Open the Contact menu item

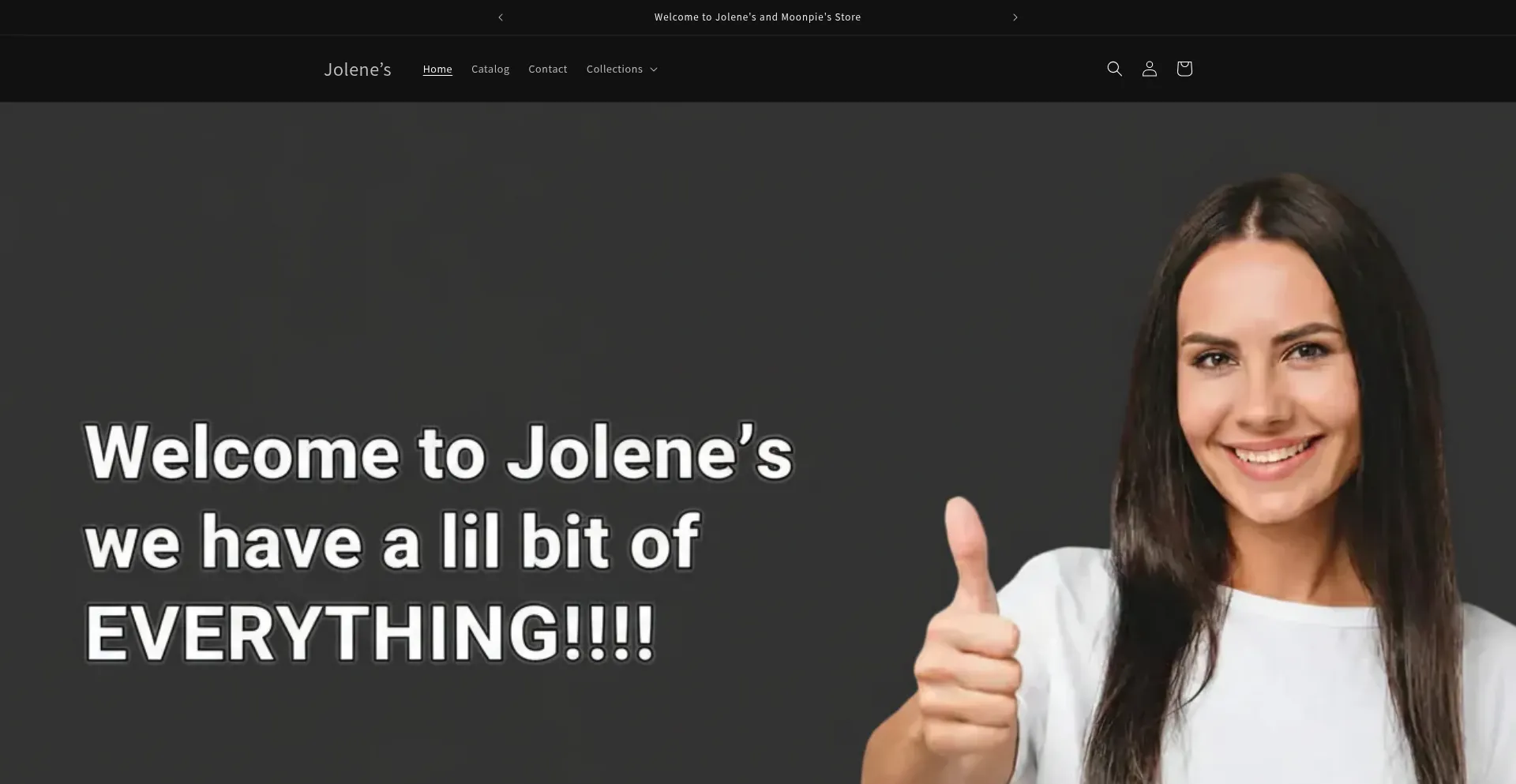pos(547,69)
